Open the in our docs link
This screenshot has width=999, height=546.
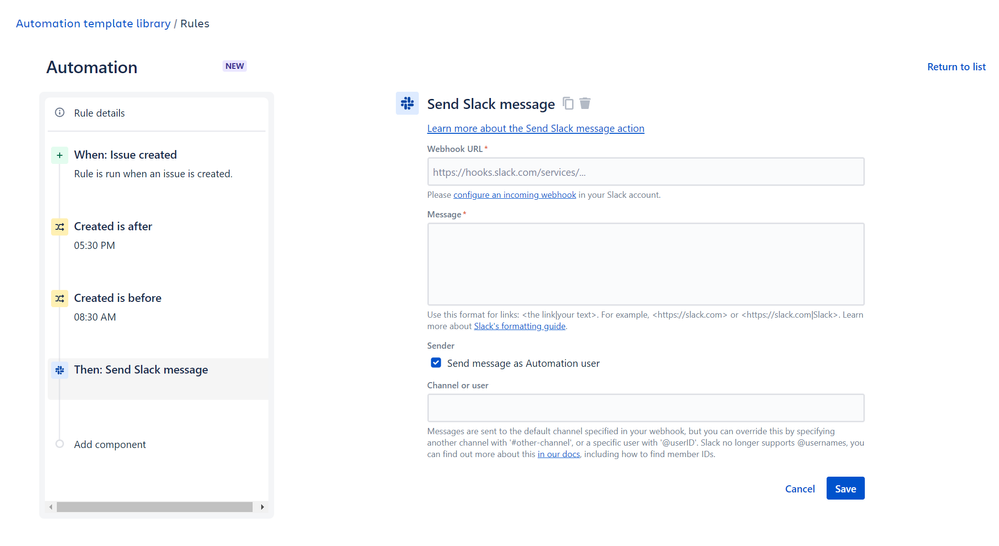558,454
